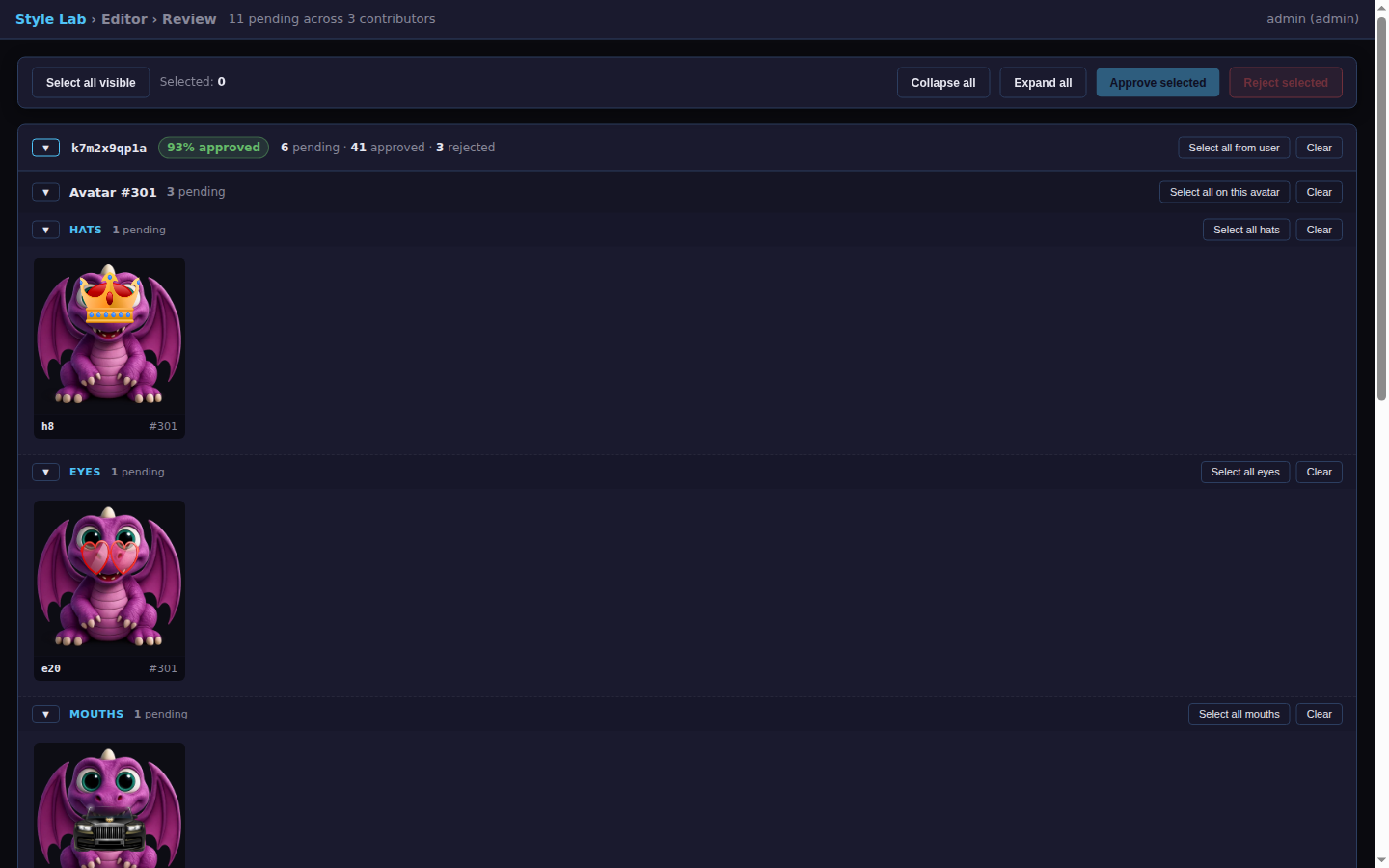This screenshot has height=868, width=1389.
Task: Click the page vertical scrollbar thumb
Action: coord(1381,207)
